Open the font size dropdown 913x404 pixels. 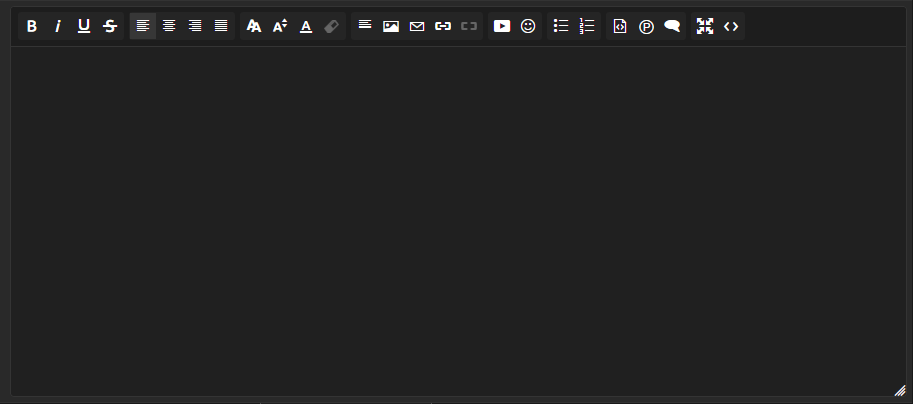tap(279, 26)
